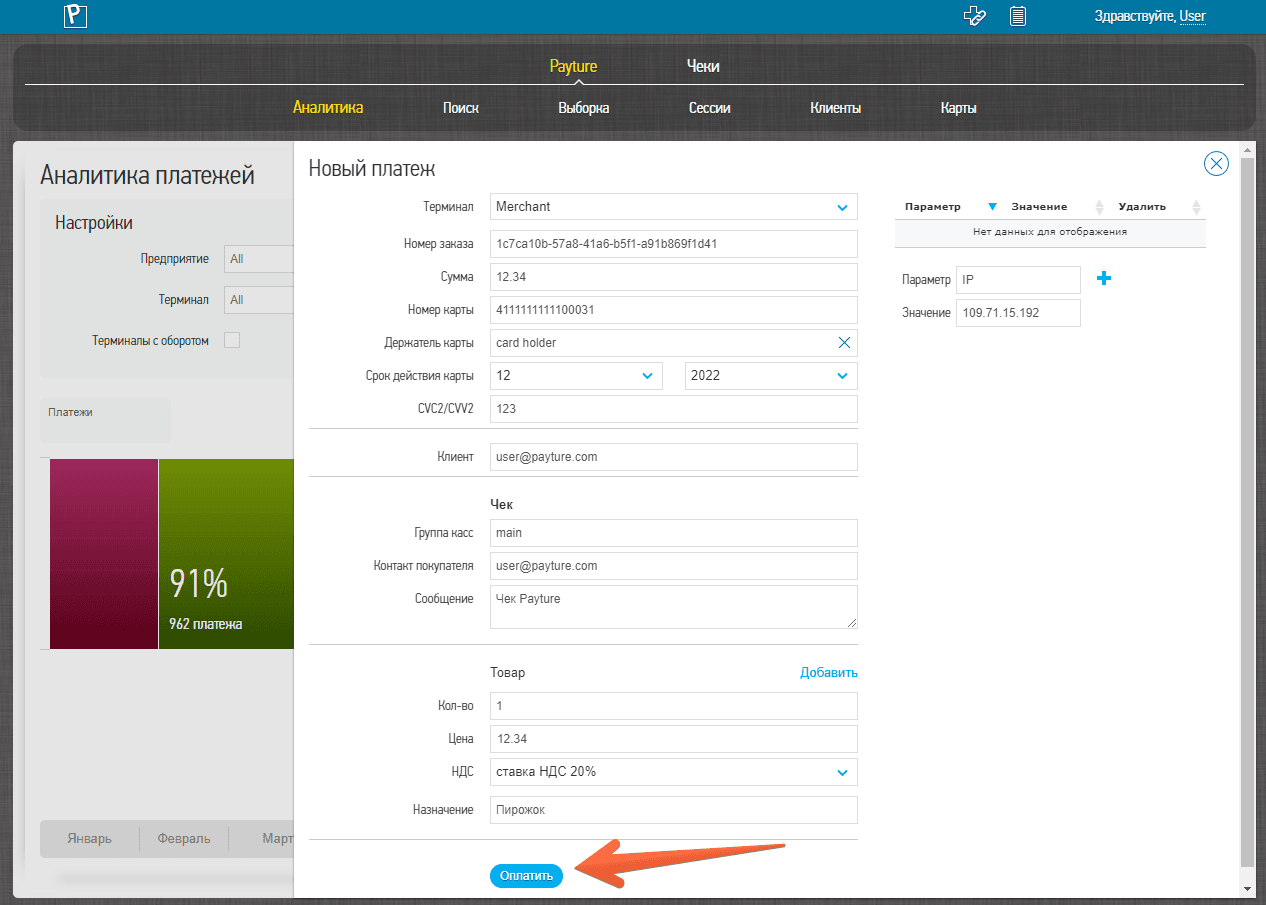This screenshot has width=1266, height=905.
Task: Open the Сессии menu item
Action: [710, 108]
